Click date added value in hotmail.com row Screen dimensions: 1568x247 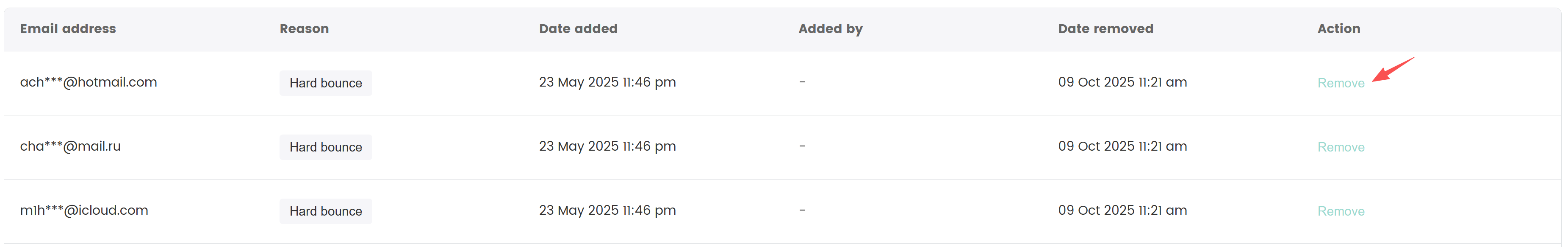point(607,82)
